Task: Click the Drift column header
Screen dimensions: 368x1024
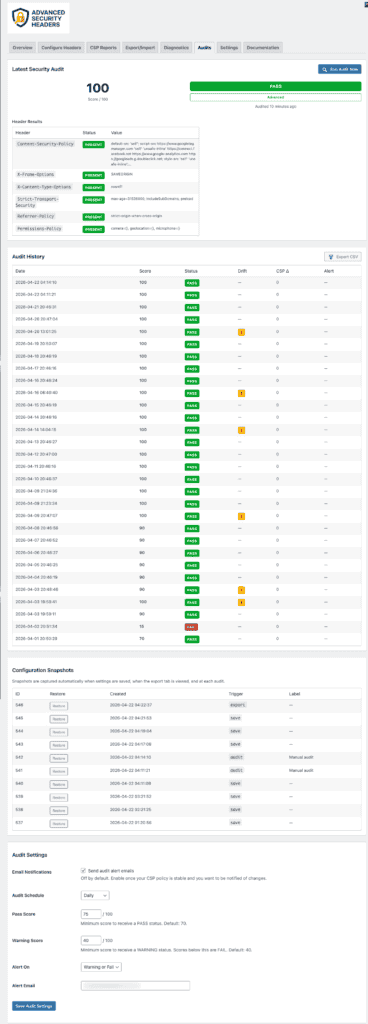Action: click(x=243, y=270)
